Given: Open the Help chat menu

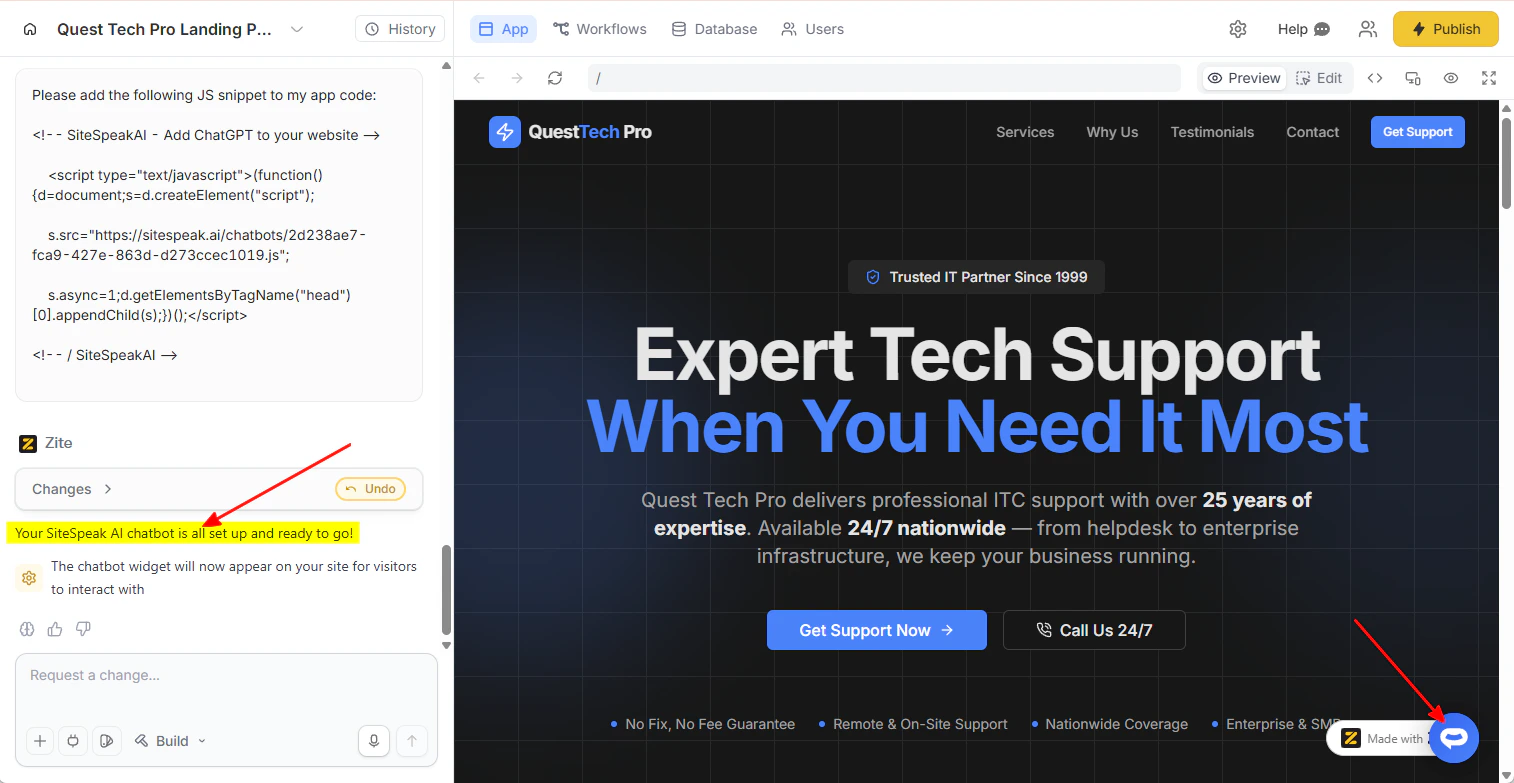Looking at the screenshot, I should point(1304,29).
